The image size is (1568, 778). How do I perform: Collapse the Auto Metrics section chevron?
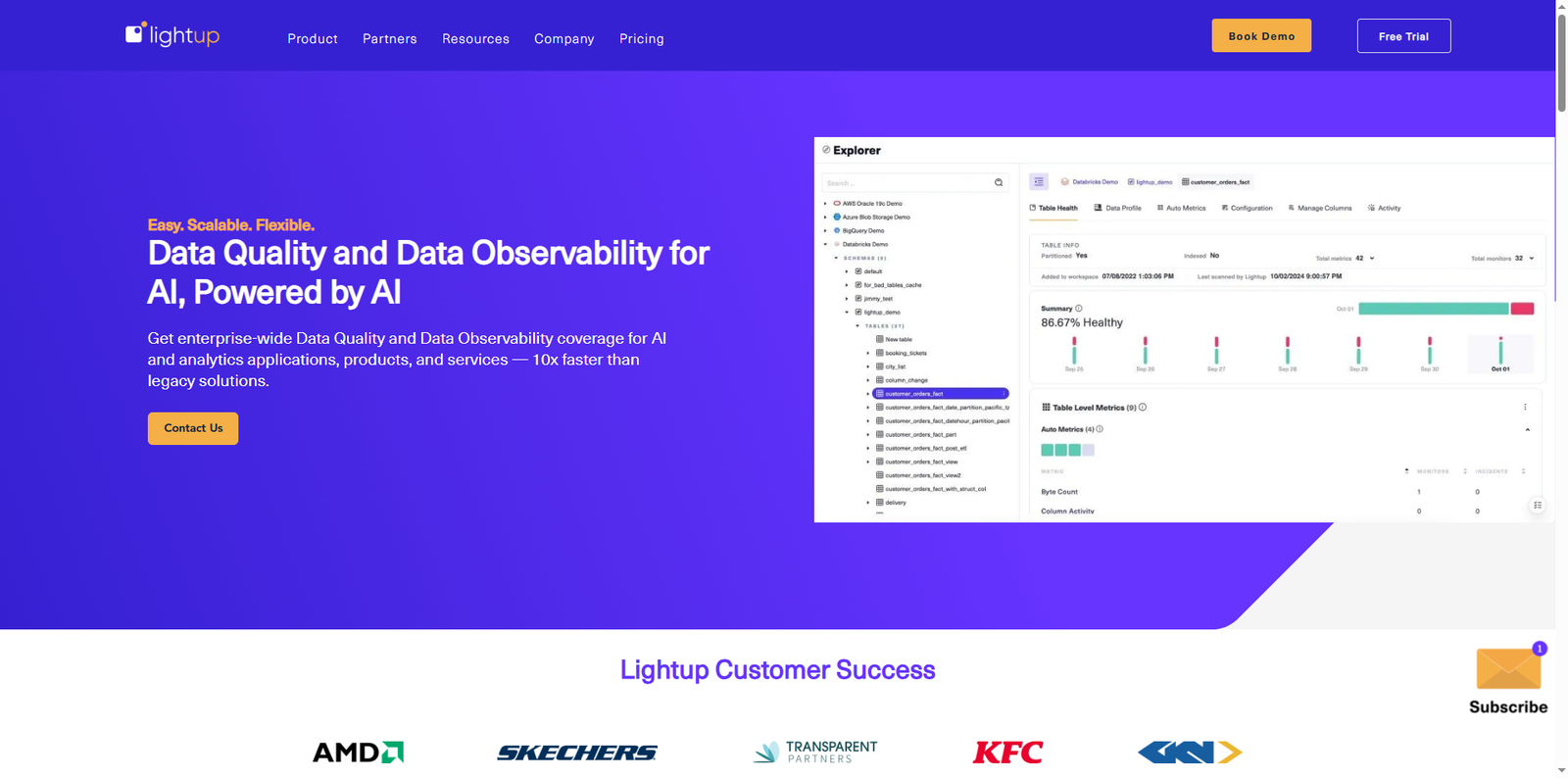[x=1527, y=430]
